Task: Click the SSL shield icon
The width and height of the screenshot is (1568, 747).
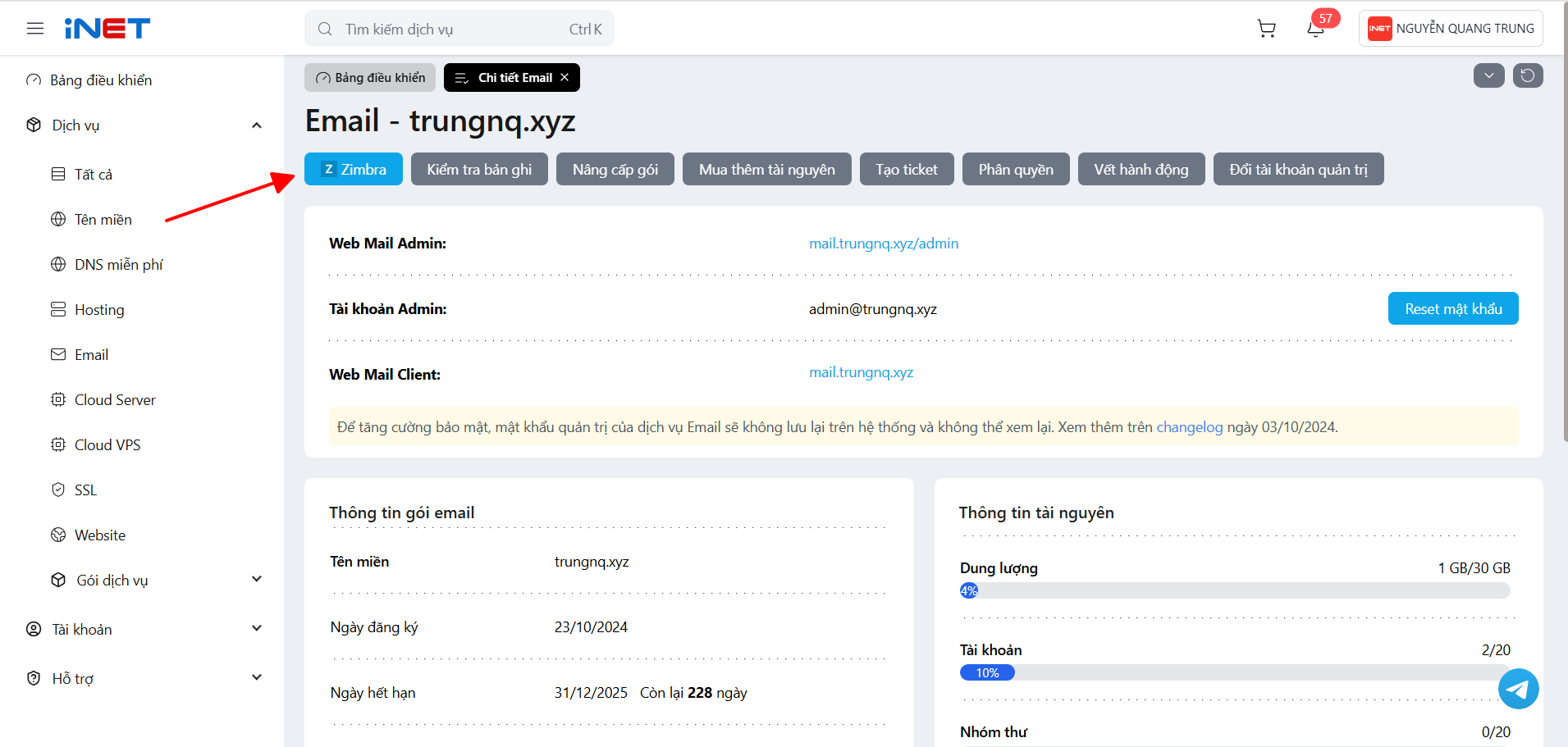Action: 58,490
